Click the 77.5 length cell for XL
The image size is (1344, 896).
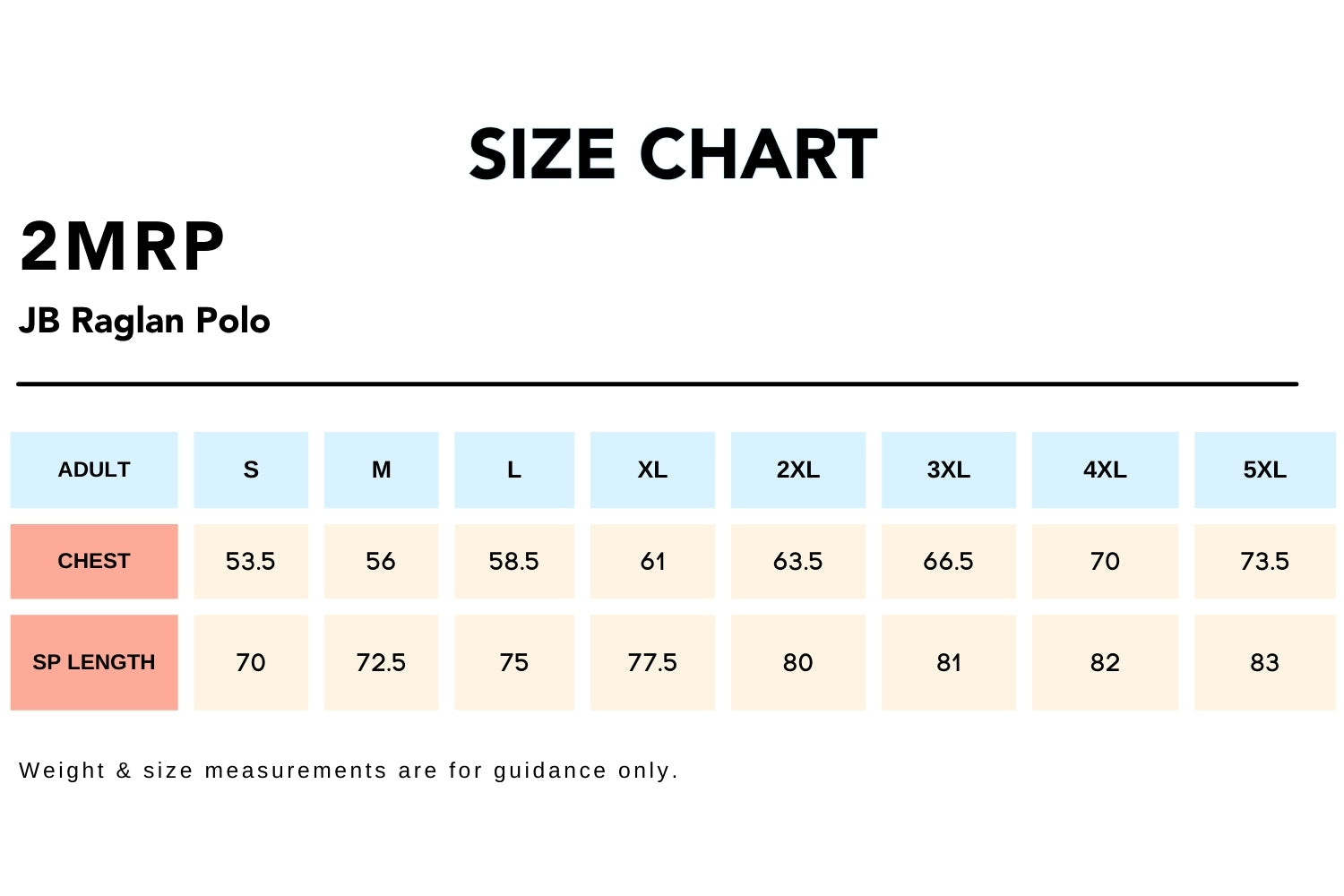pos(652,662)
